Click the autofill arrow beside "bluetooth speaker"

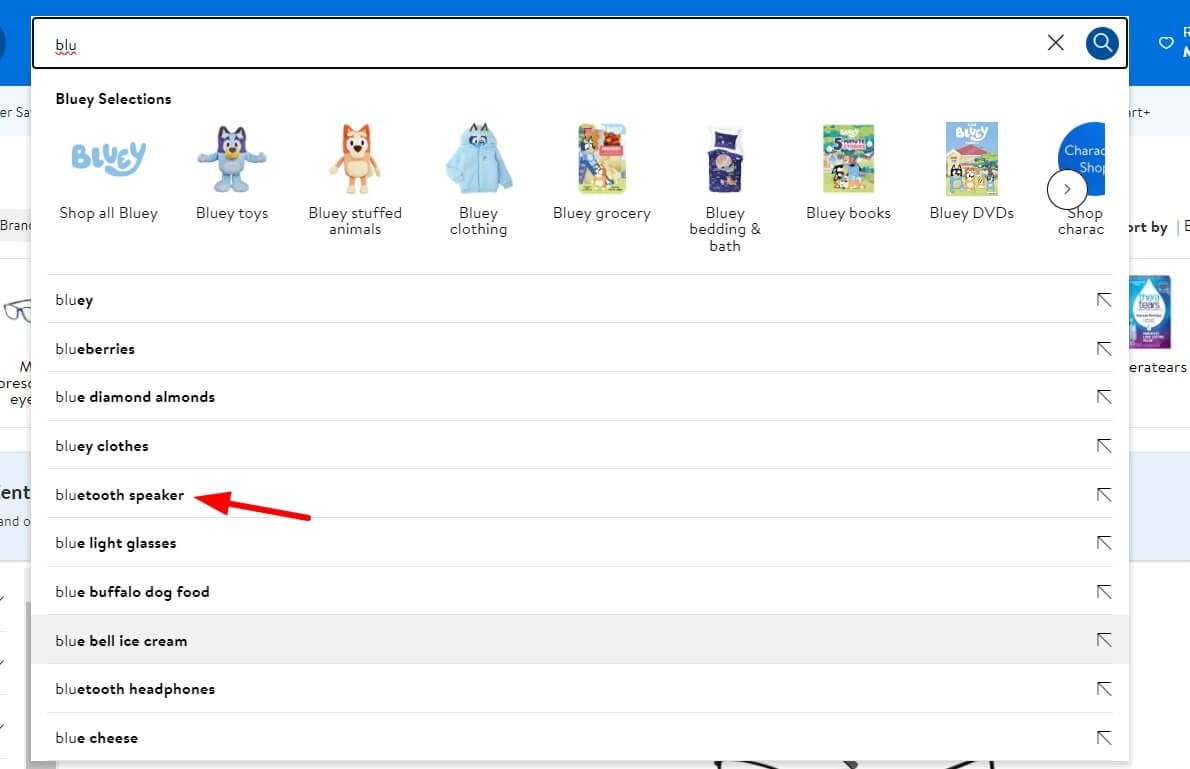tap(1103, 494)
